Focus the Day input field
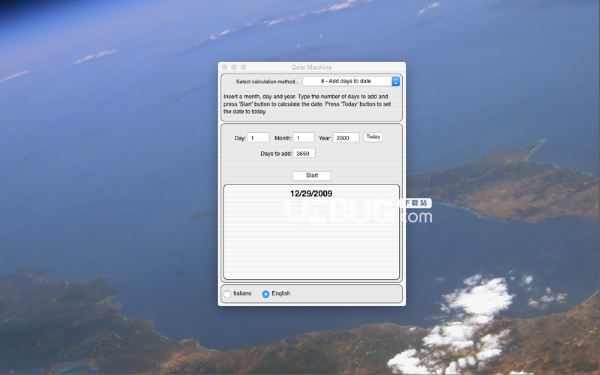 (258, 137)
